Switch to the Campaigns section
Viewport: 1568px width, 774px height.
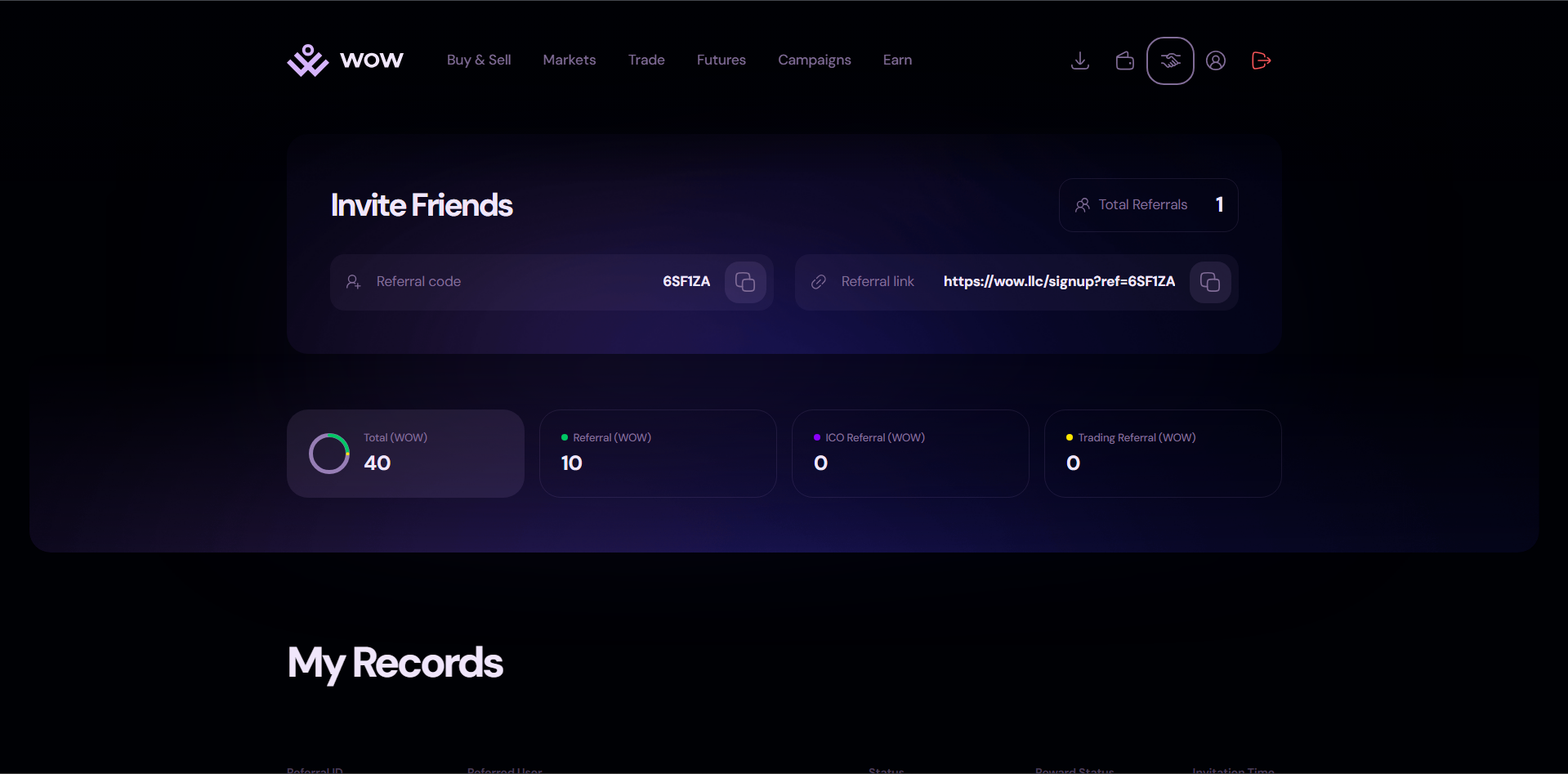(814, 60)
